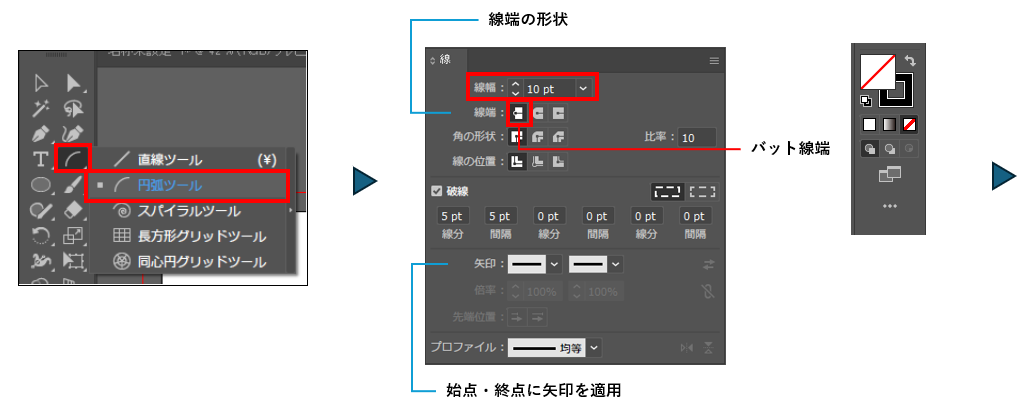Enable preserve exact dash lengths option
1022x409 pixels.
click(x=665, y=191)
